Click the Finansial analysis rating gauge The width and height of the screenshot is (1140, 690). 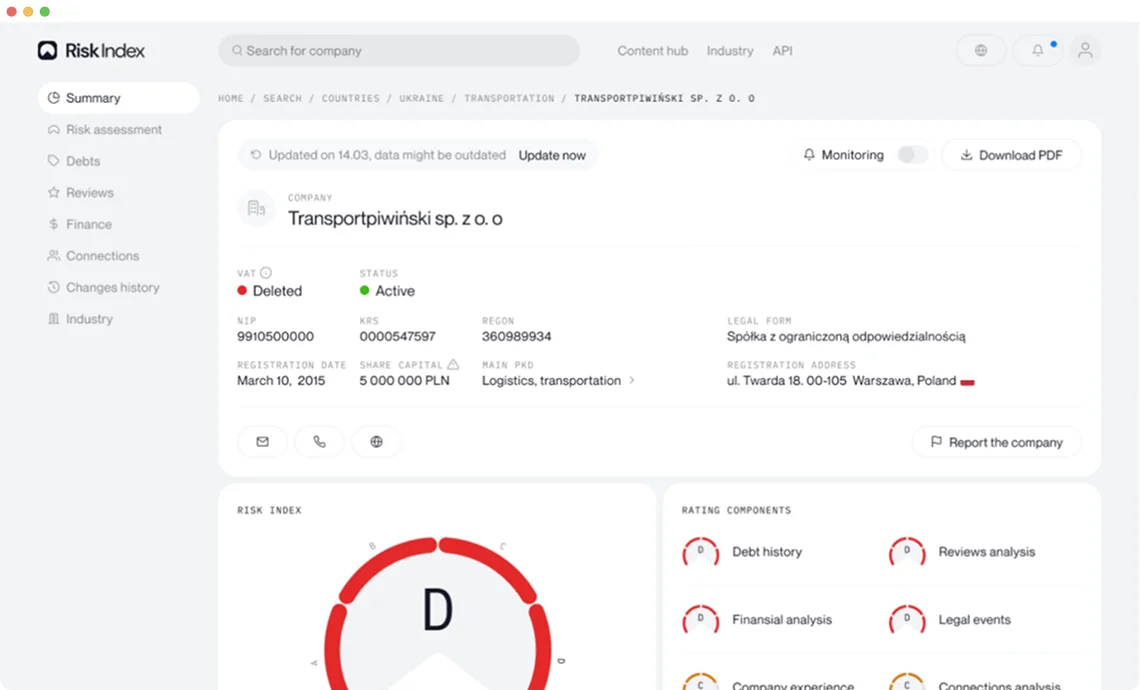tap(700, 619)
